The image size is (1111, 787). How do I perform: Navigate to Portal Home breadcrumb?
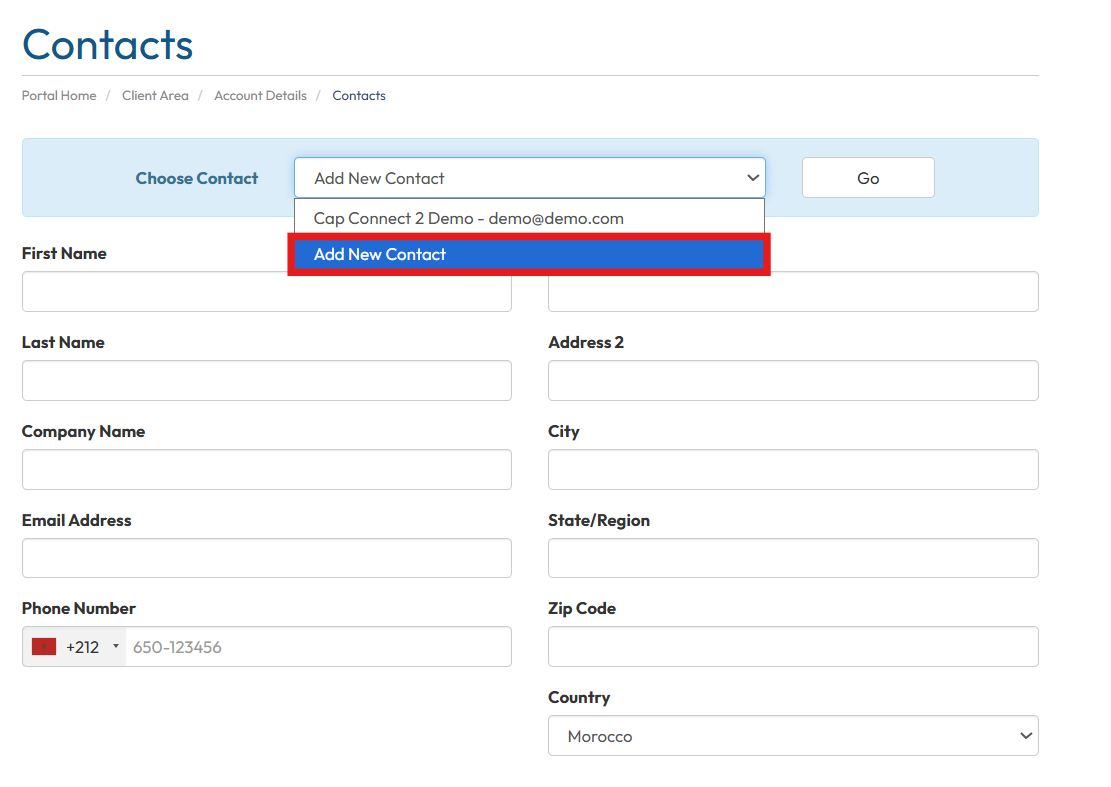[x=59, y=96]
